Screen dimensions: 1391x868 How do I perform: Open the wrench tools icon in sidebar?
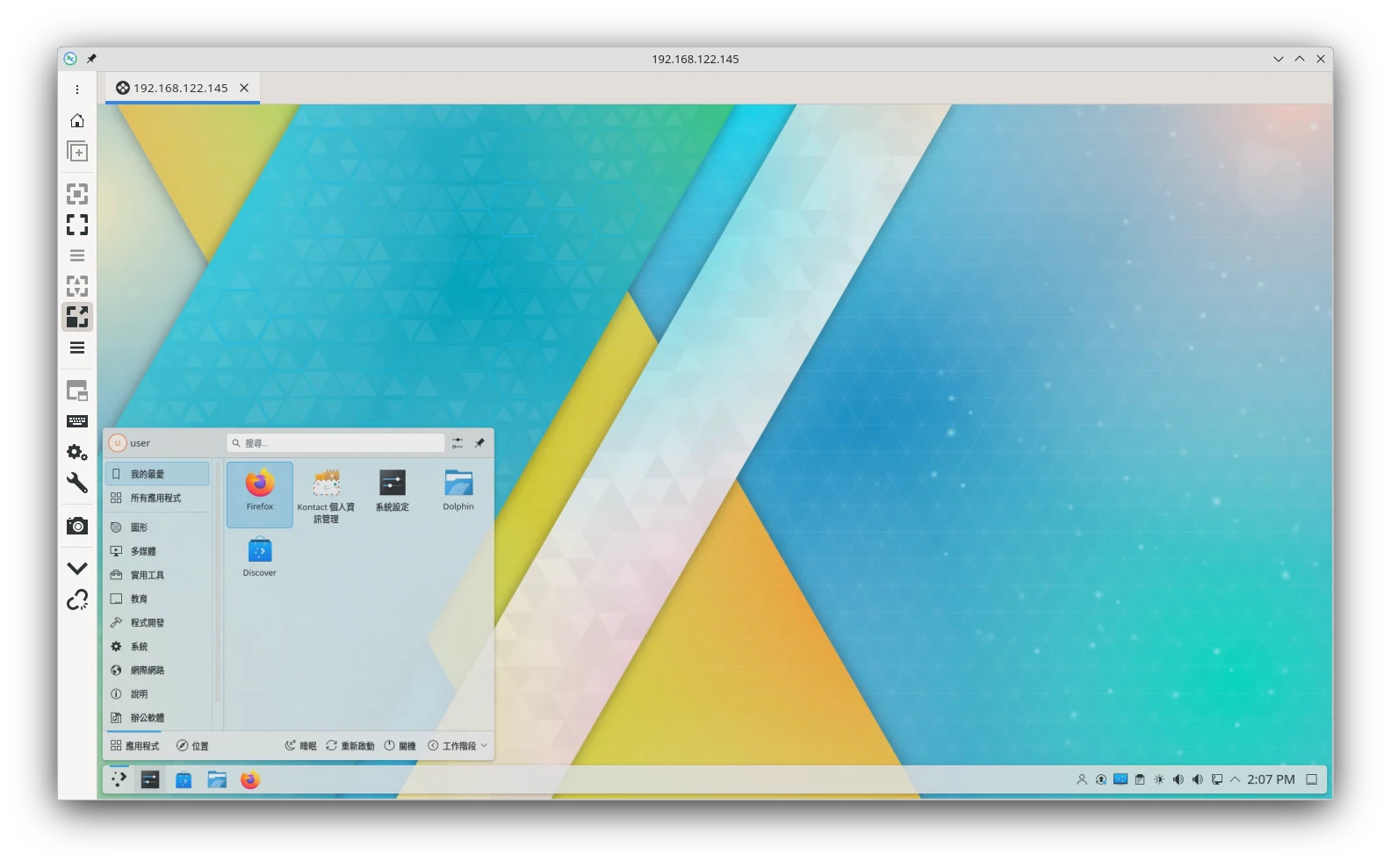tap(77, 483)
